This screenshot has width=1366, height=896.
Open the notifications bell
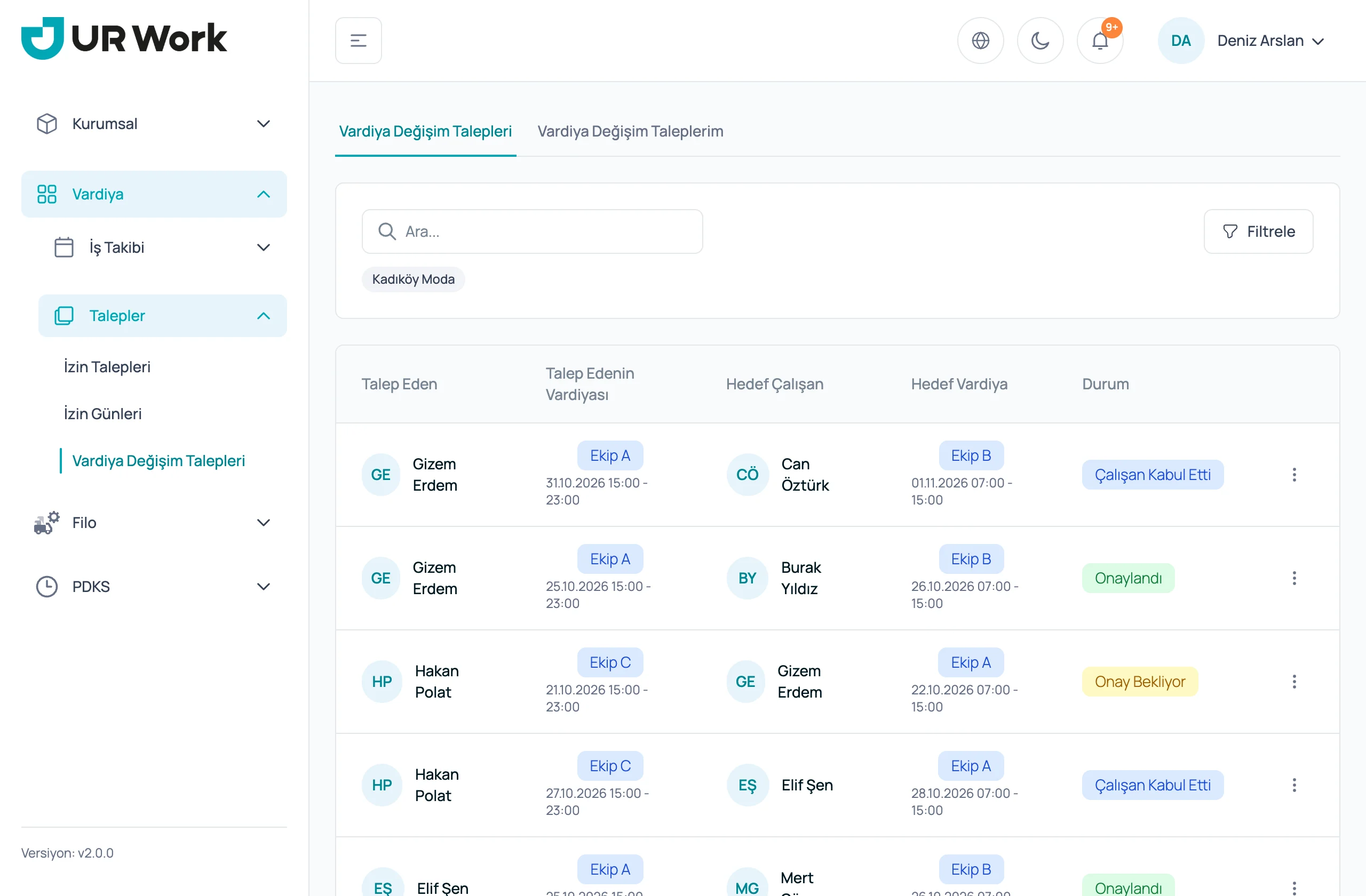pos(1100,40)
